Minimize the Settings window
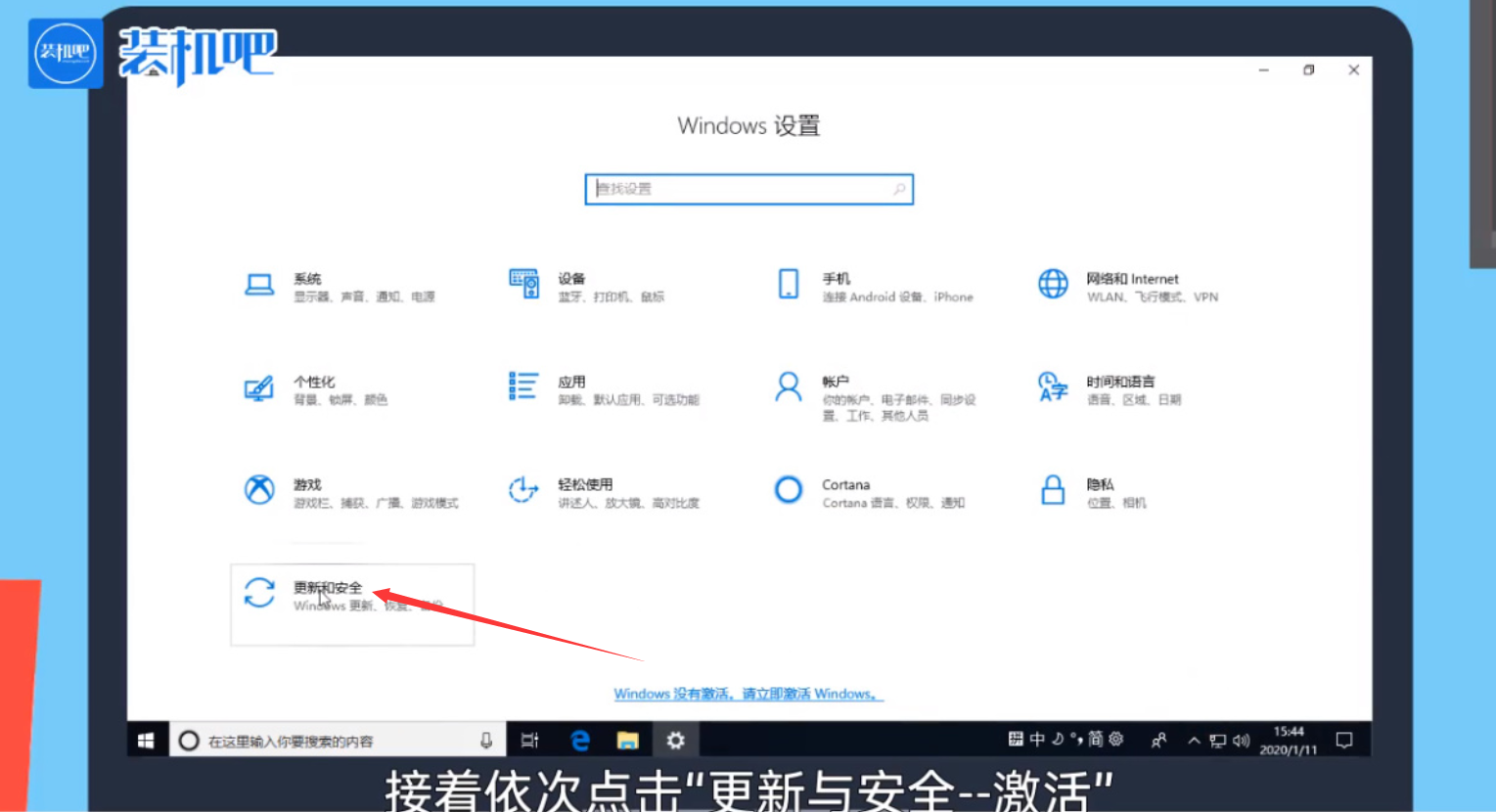The image size is (1496, 812). point(1263,70)
